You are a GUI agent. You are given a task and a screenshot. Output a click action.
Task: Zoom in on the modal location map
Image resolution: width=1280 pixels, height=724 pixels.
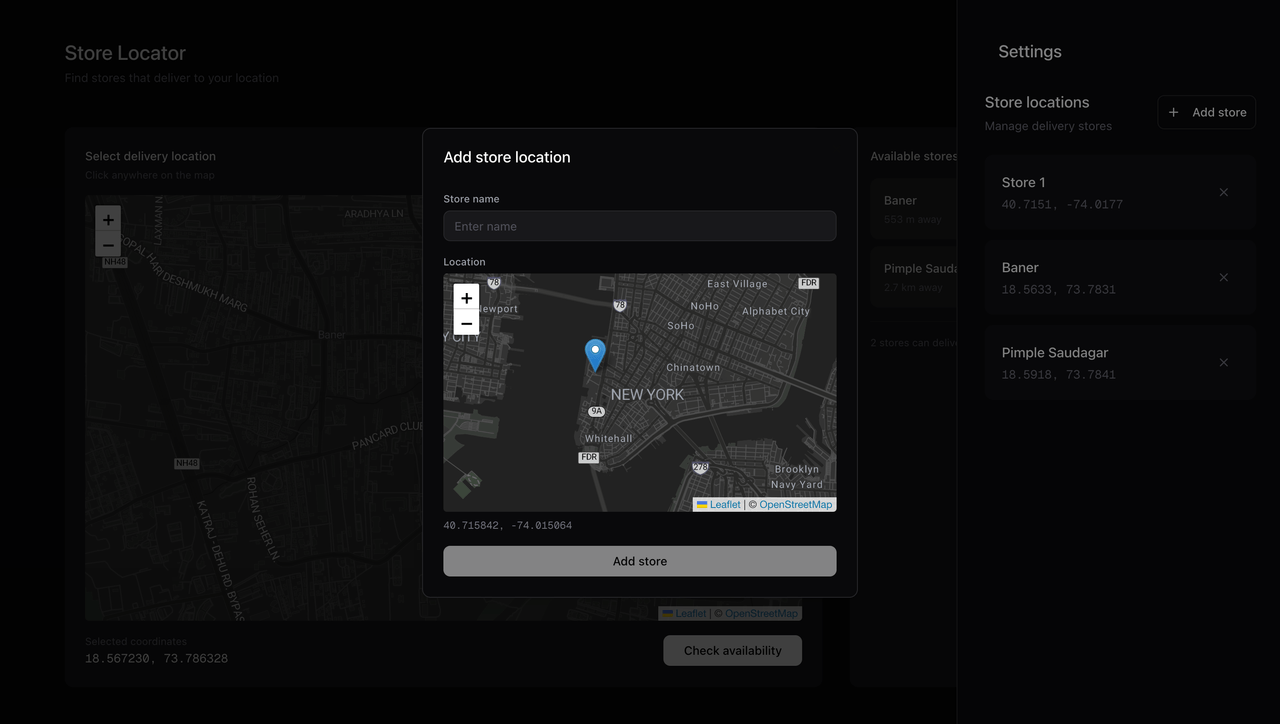tap(465, 297)
